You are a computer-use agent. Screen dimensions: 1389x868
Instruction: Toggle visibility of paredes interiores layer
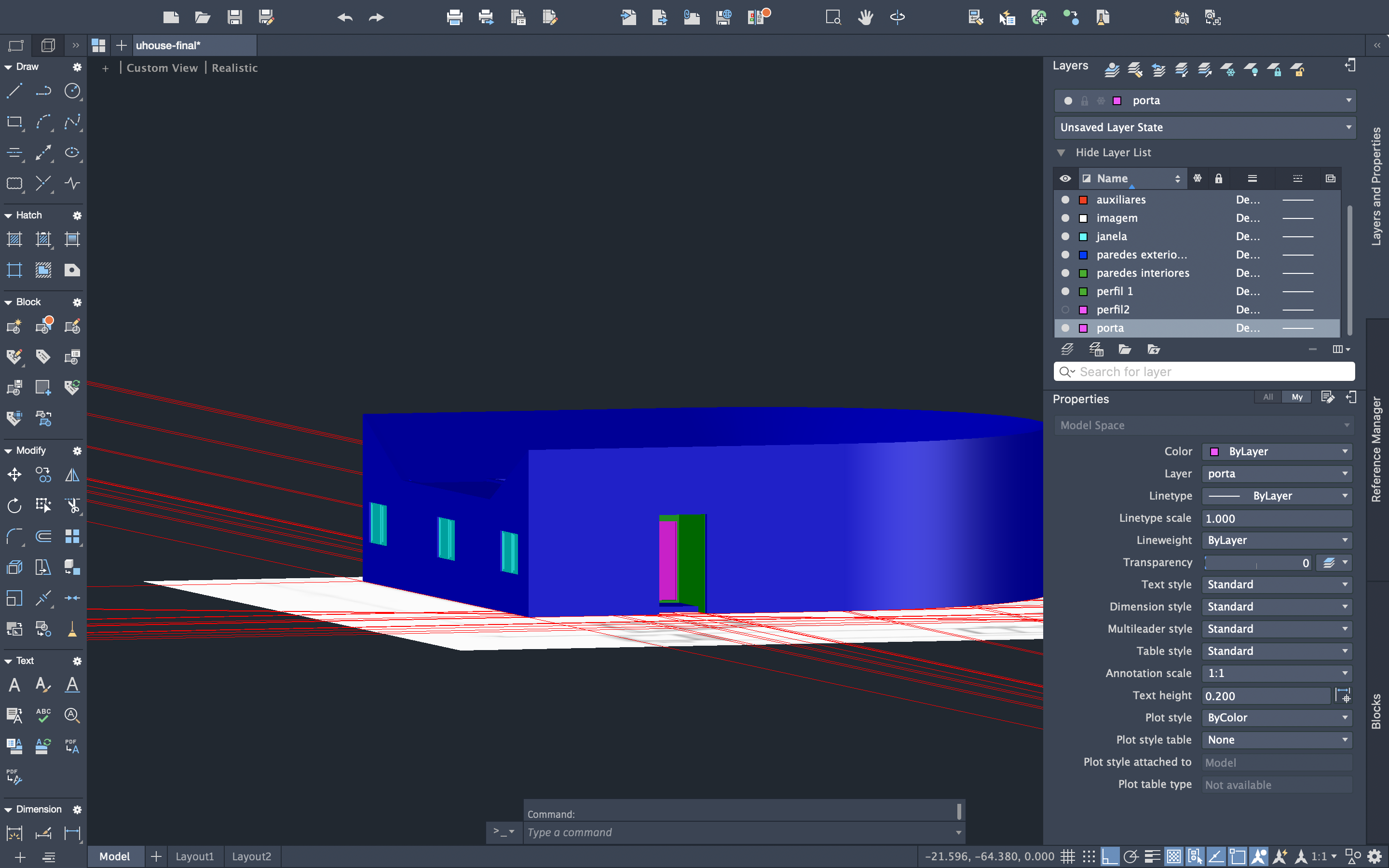[1065, 273]
